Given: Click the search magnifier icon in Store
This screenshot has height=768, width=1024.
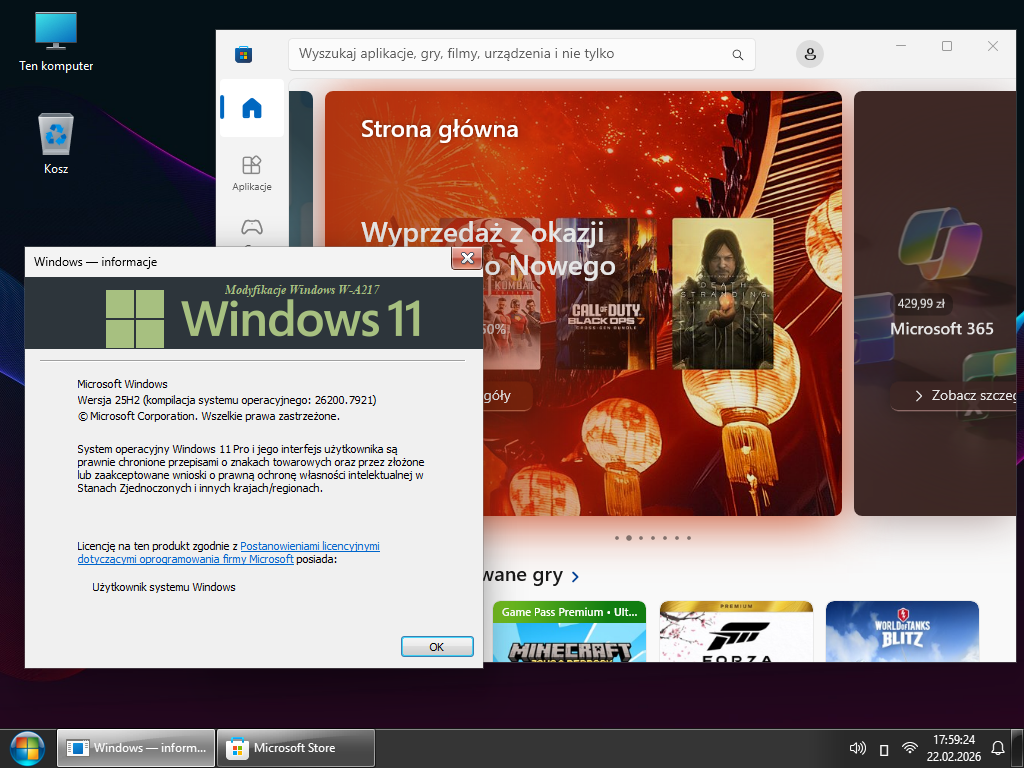Looking at the screenshot, I should click(737, 55).
